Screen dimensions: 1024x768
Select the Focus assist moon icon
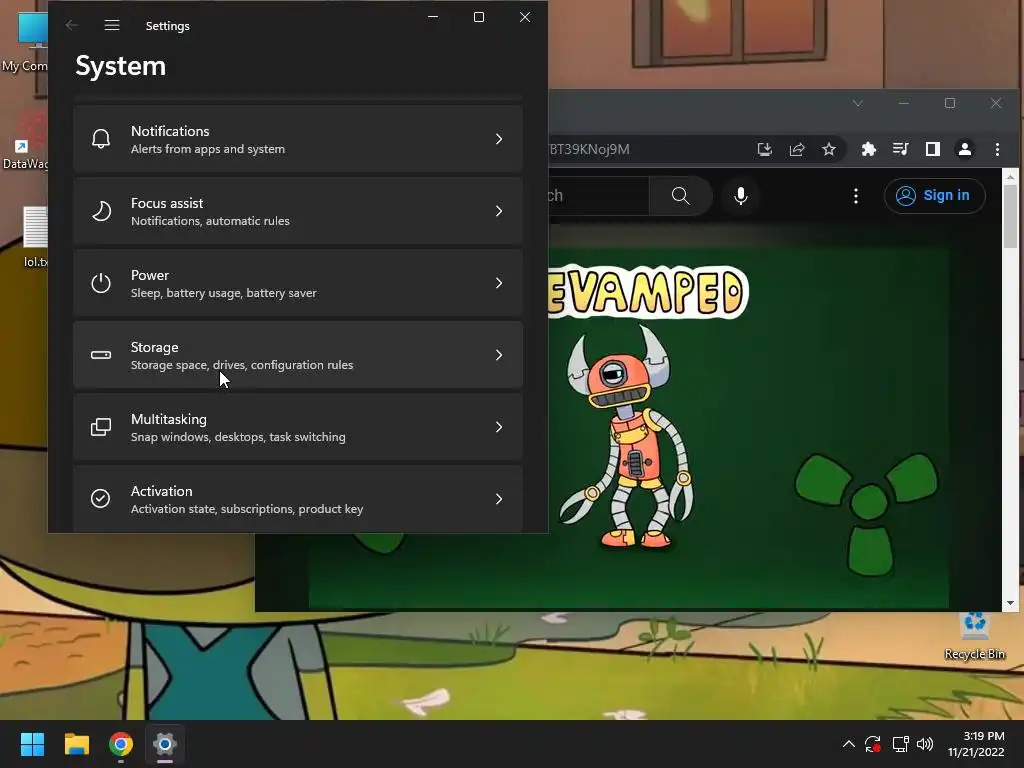tap(101, 211)
